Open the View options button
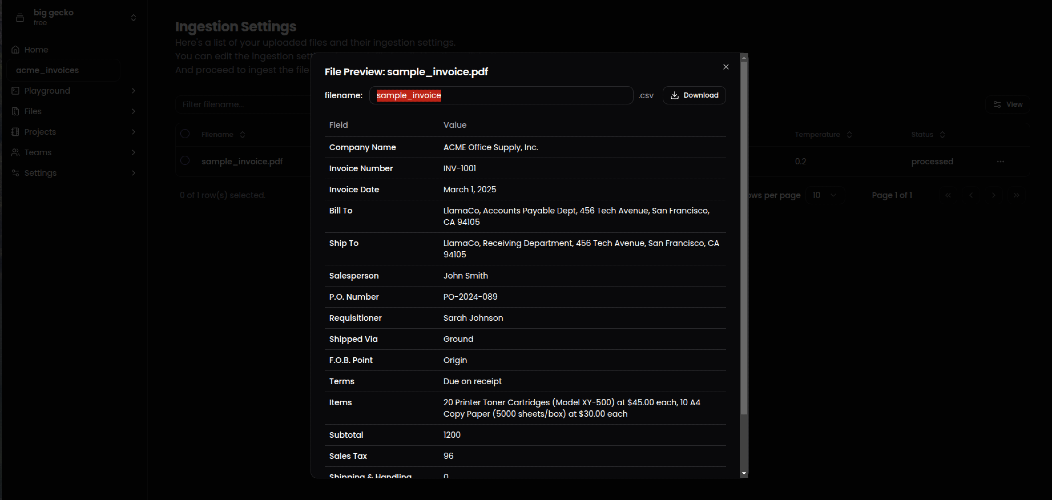The height and width of the screenshot is (500, 1052). coord(1007,105)
